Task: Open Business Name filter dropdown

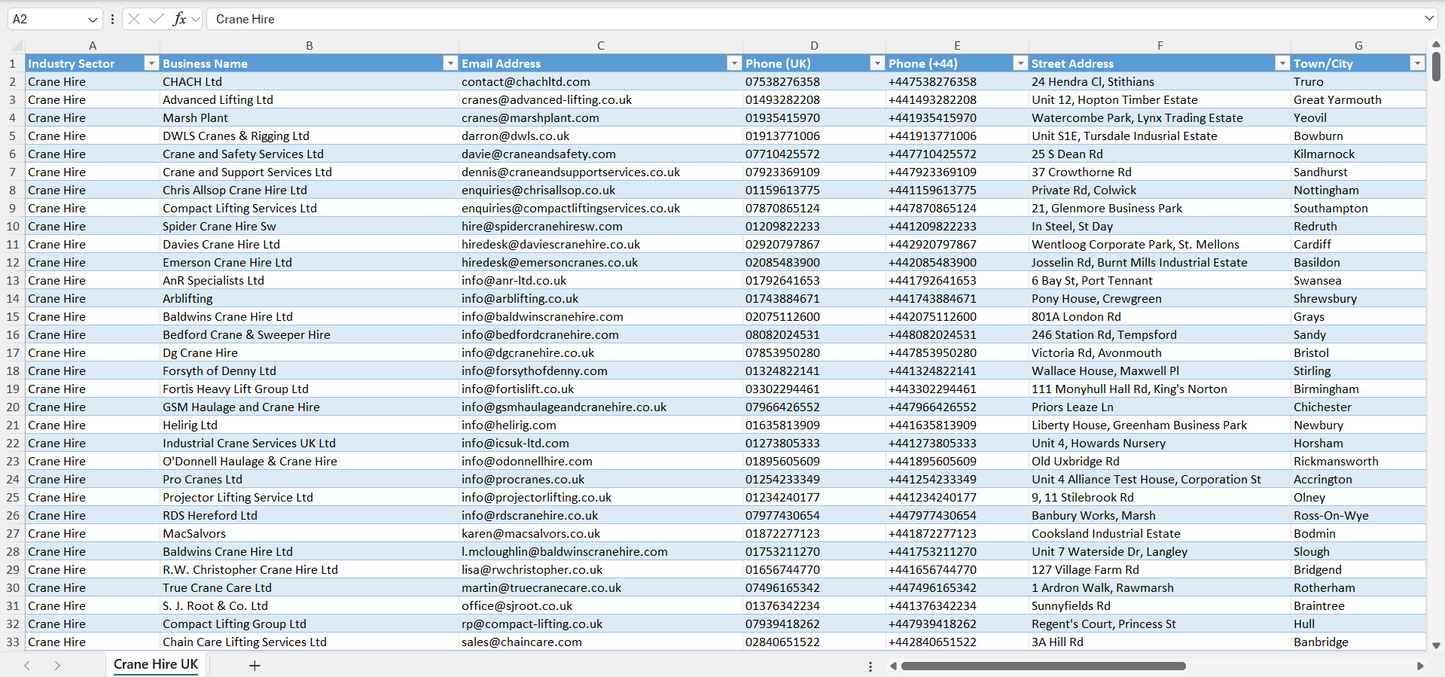Action: (x=450, y=63)
